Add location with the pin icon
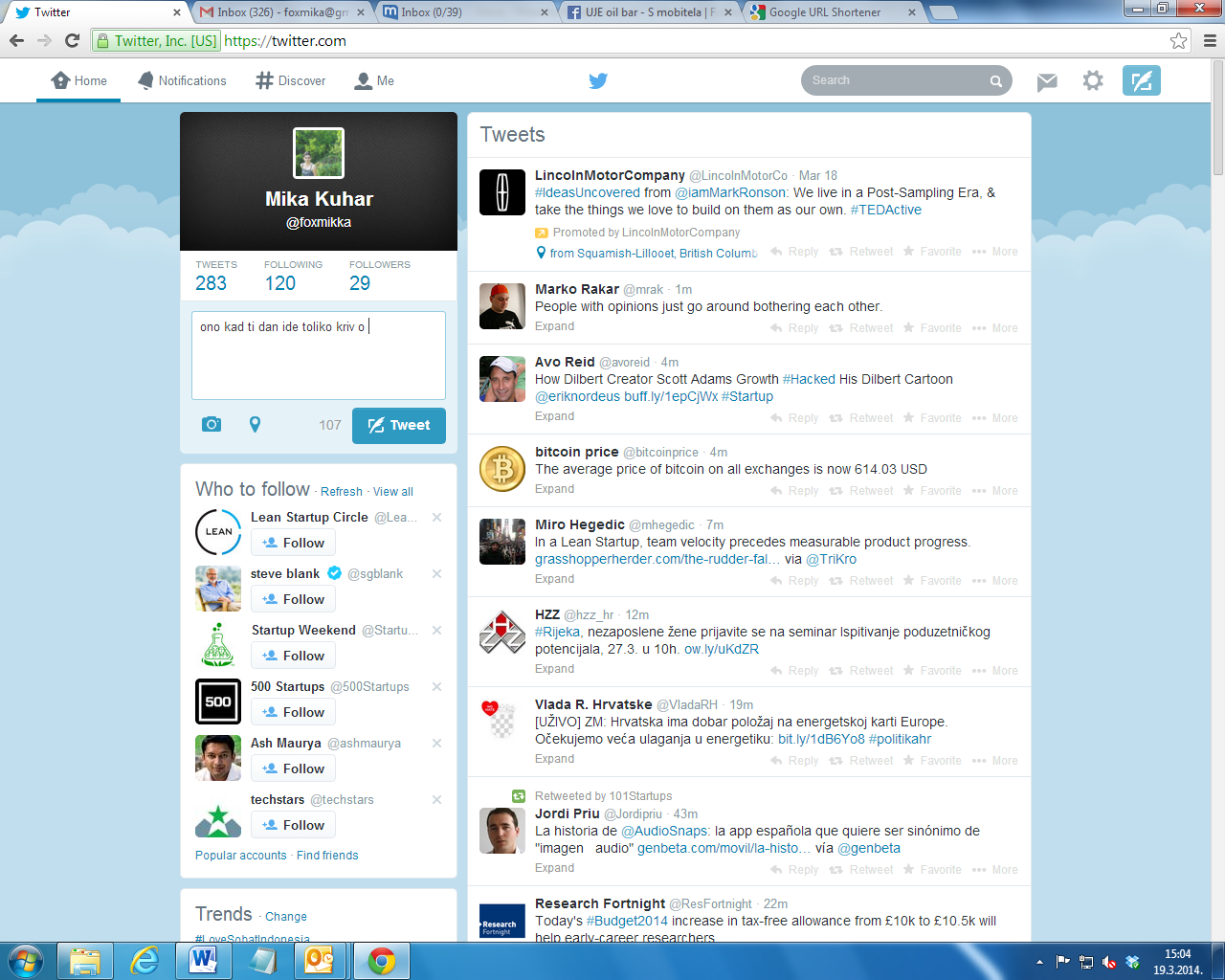The width and height of the screenshot is (1225, 980). tap(255, 424)
